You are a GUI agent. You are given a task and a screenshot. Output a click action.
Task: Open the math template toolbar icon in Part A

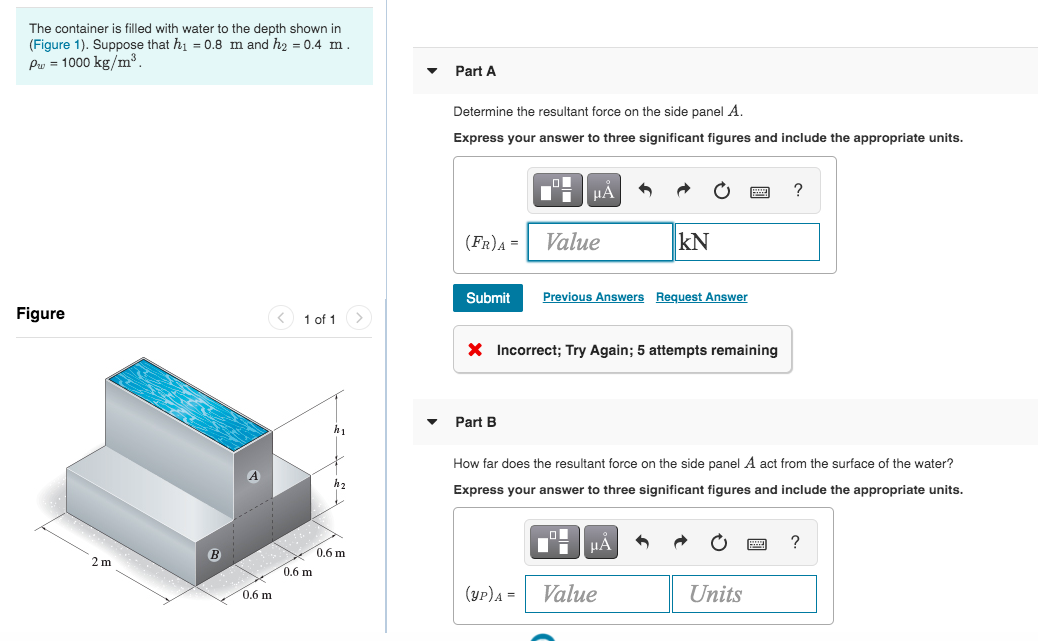[557, 190]
